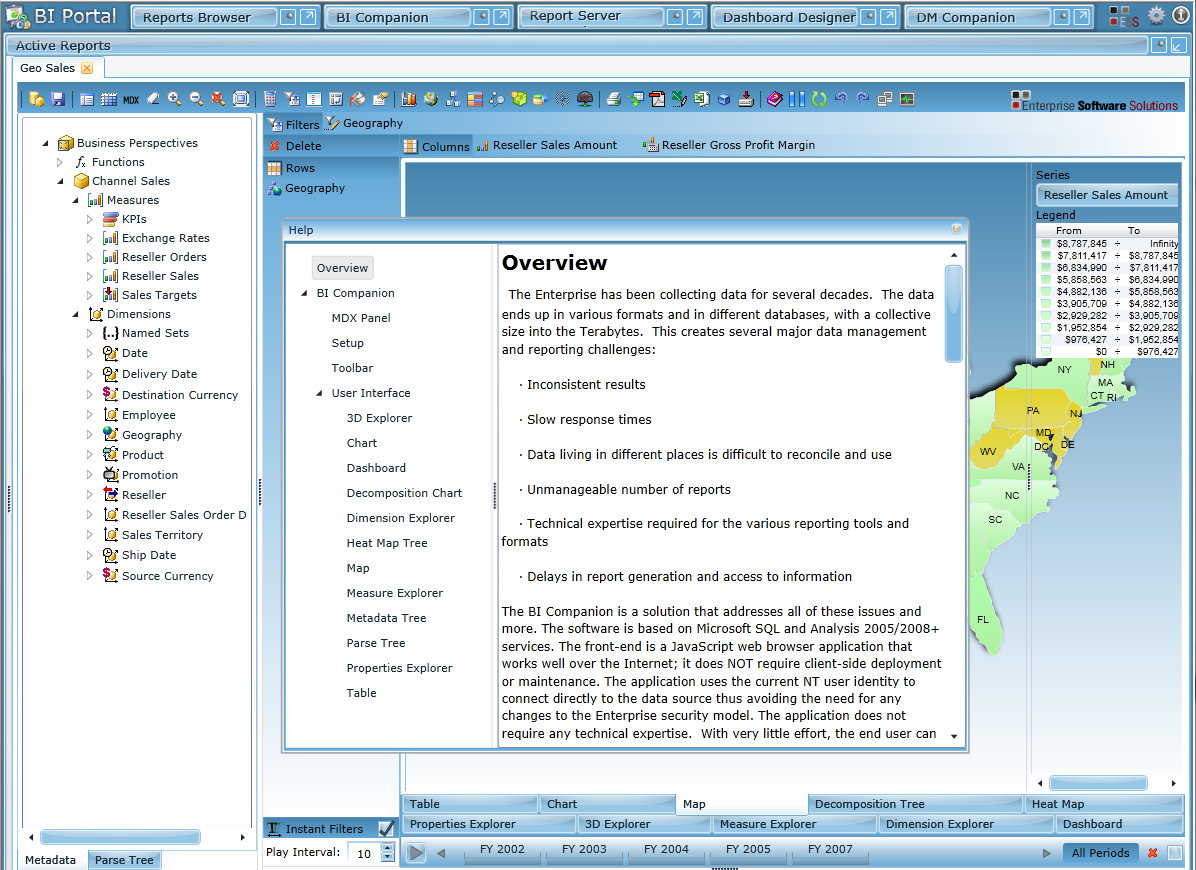
Task: Click the zoom out magnifier icon
Action: coord(197,99)
